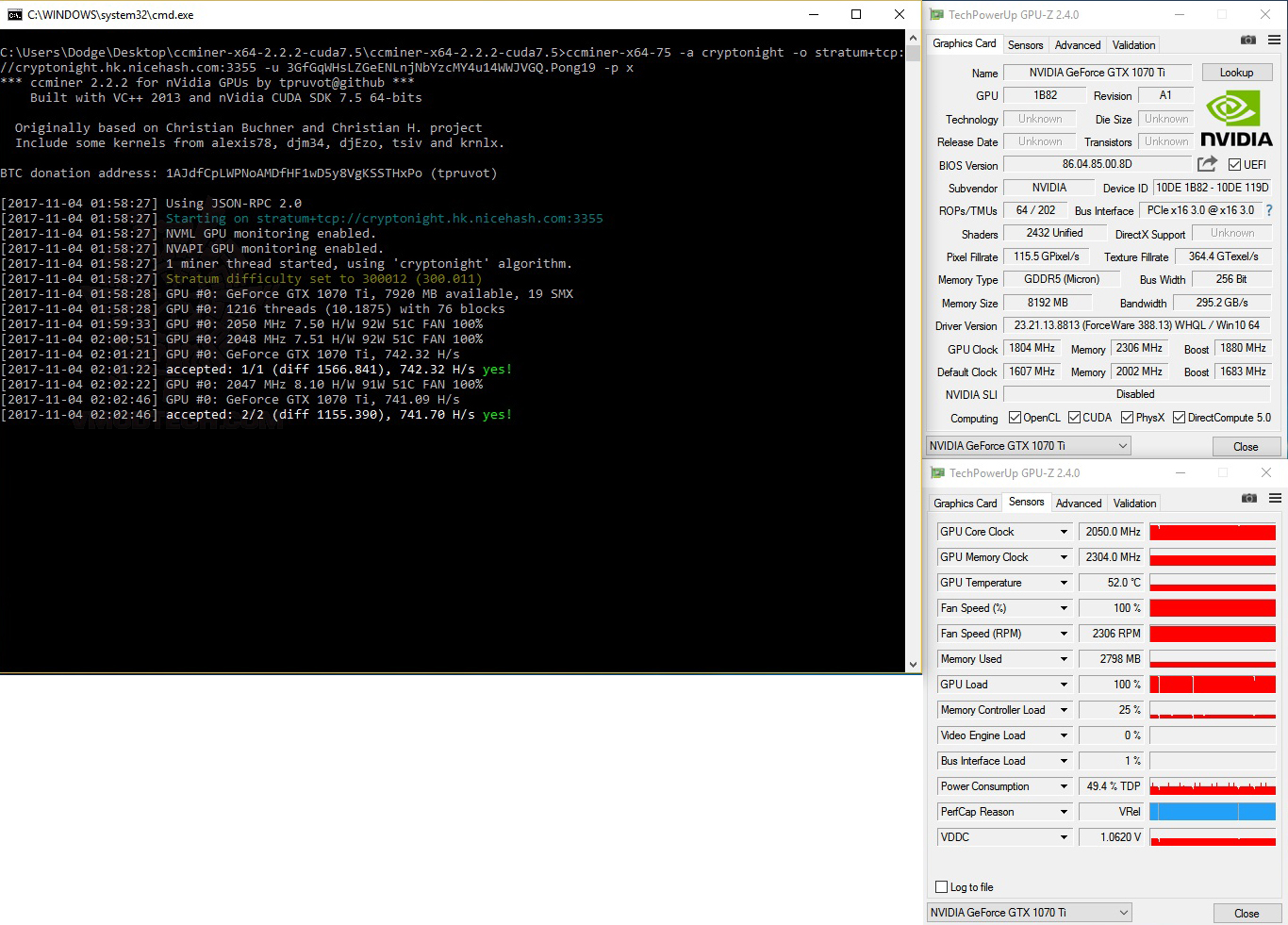The height and width of the screenshot is (925, 1288).
Task: Click the GPU Load history graph
Action: coord(1213,685)
